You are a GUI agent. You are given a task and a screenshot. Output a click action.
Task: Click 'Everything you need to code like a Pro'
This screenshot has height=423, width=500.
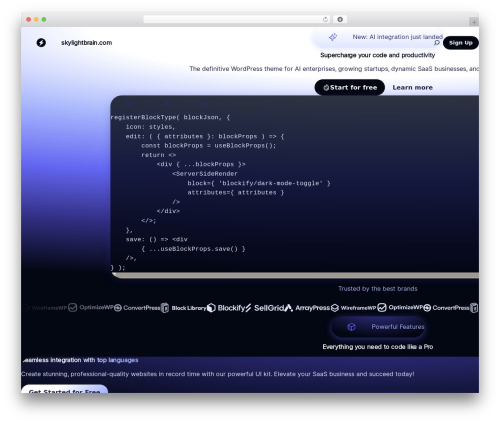tap(378, 347)
